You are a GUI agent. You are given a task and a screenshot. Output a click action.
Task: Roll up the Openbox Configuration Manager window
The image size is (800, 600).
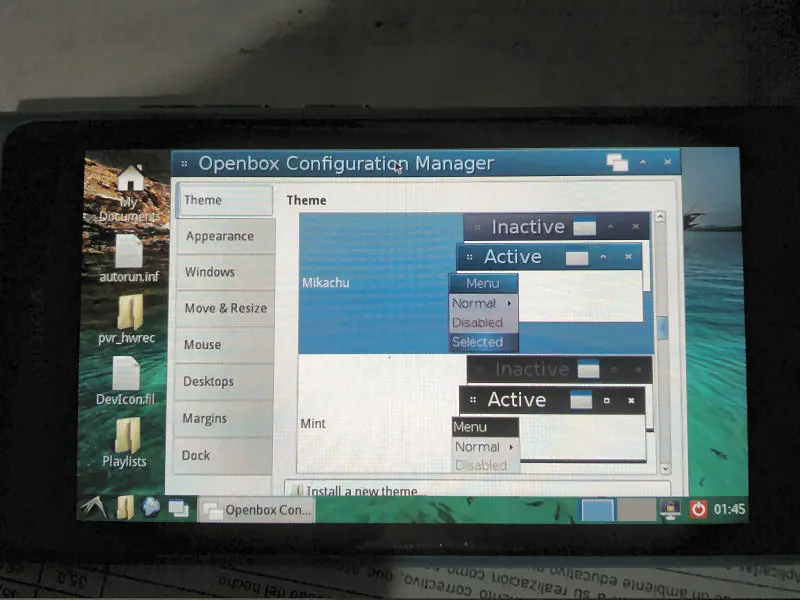(643, 162)
